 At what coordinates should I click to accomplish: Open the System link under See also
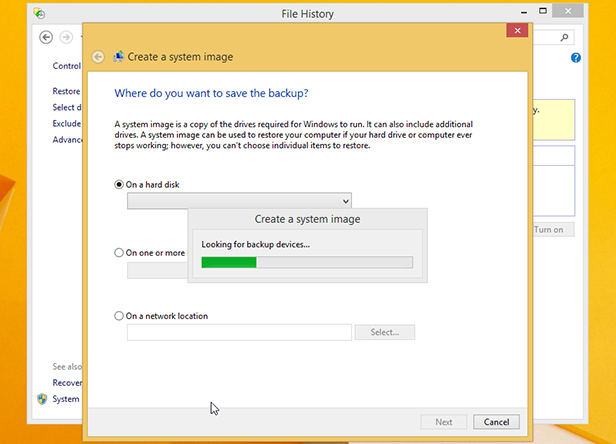(x=66, y=399)
